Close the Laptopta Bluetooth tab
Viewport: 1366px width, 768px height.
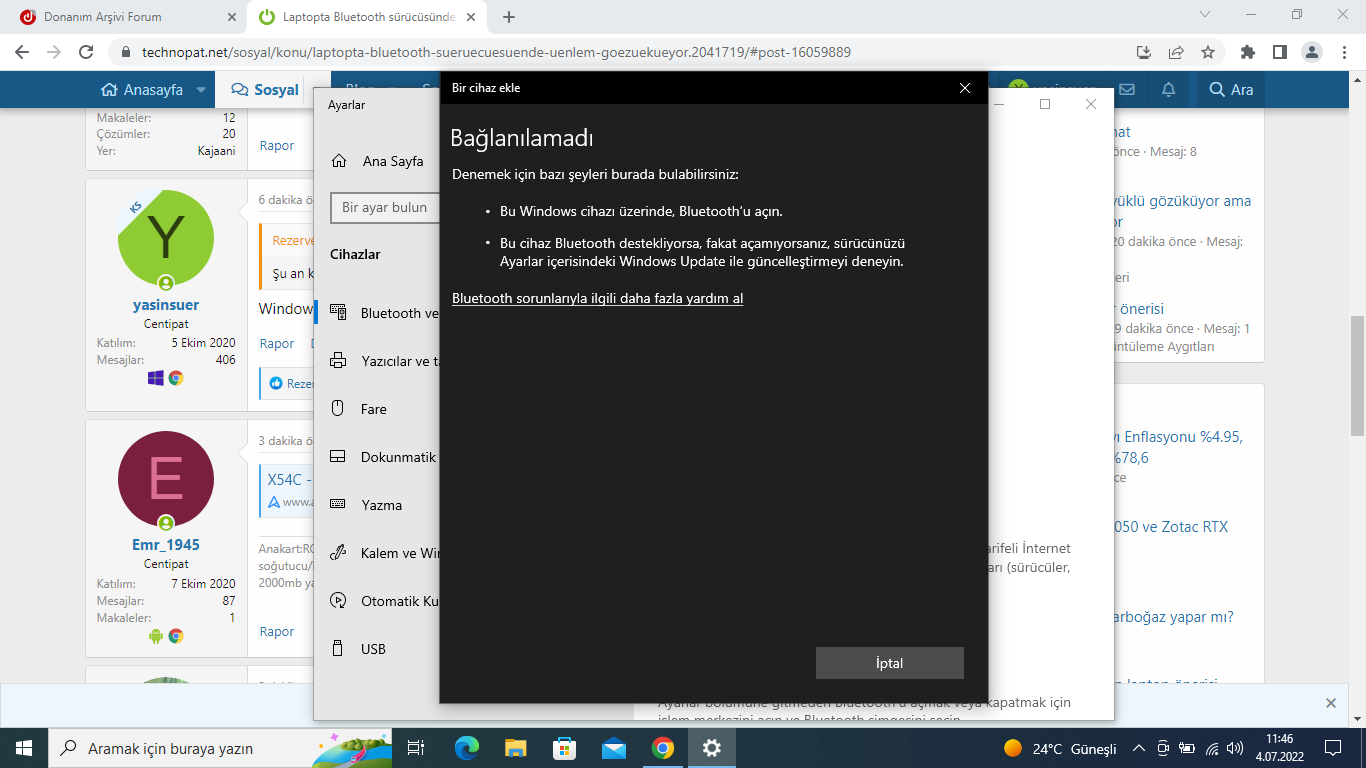click(471, 17)
